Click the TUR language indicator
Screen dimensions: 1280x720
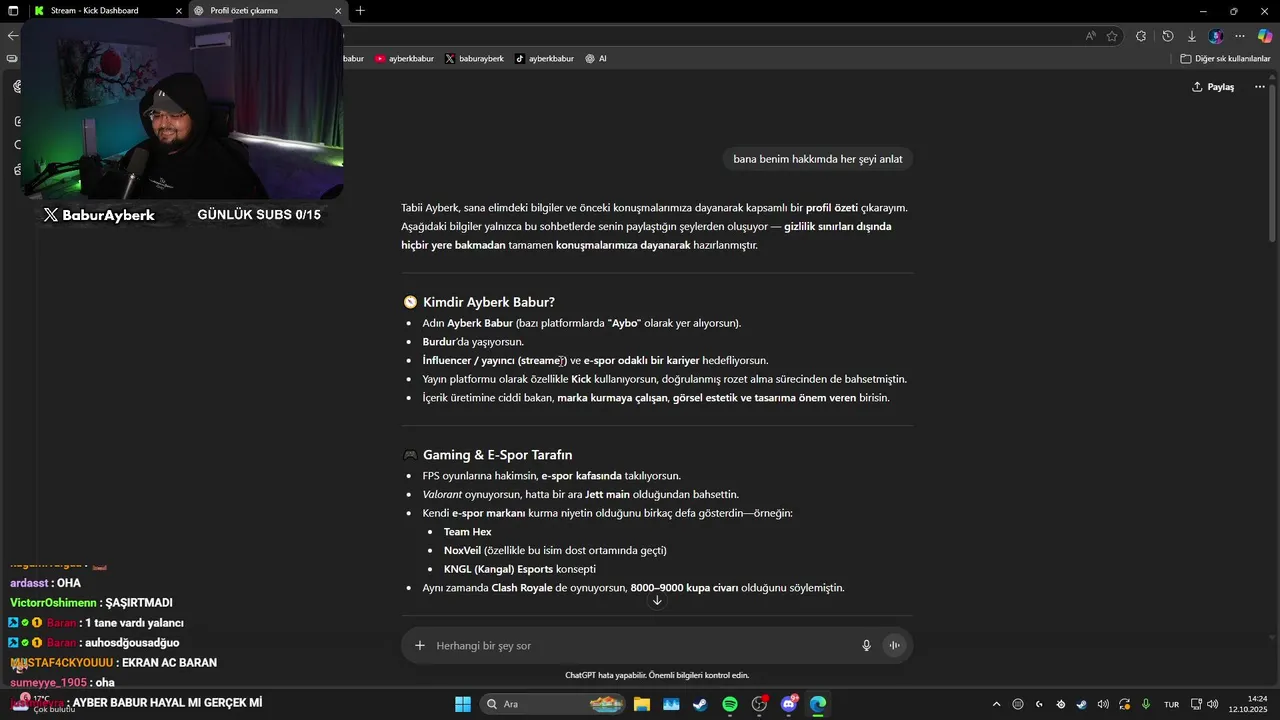[x=1171, y=704]
